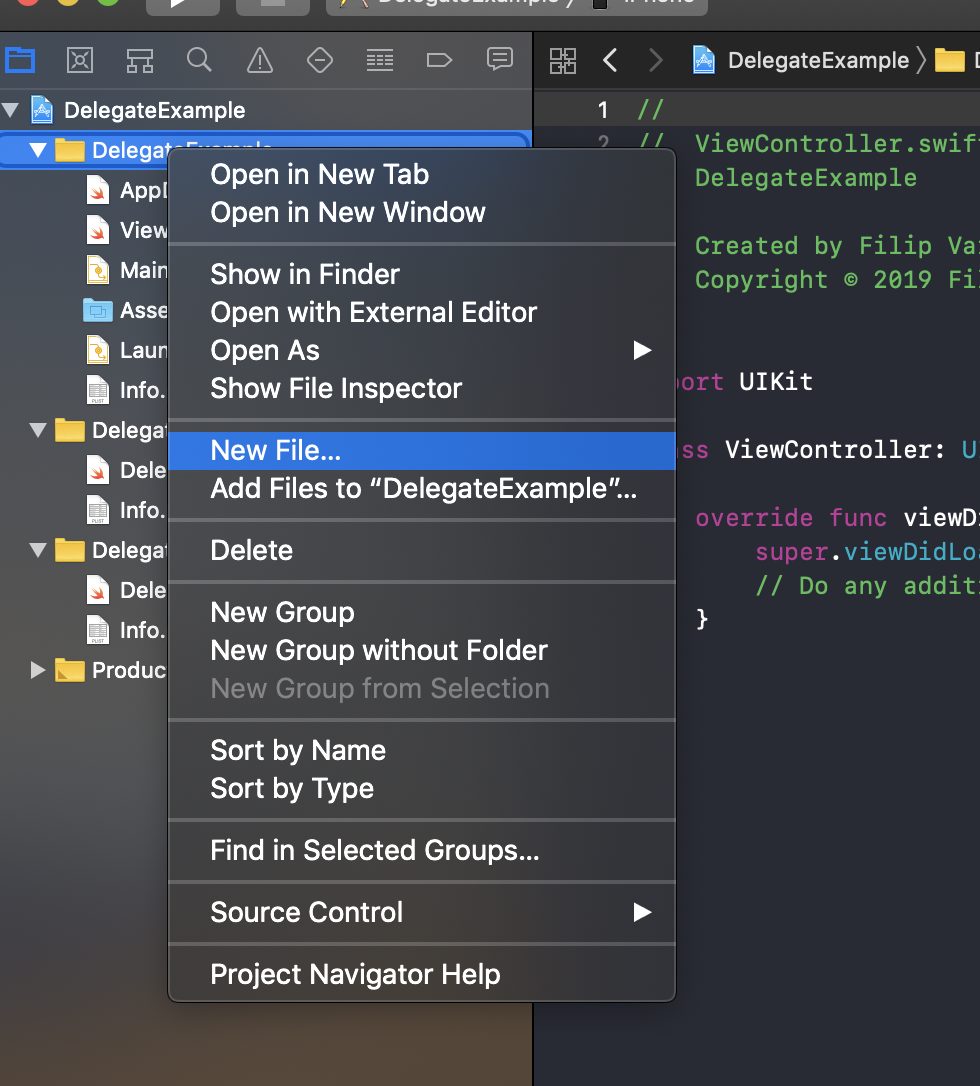Click the DelegateExample project icon in navigator
This screenshot has height=1086, width=980.
42,110
